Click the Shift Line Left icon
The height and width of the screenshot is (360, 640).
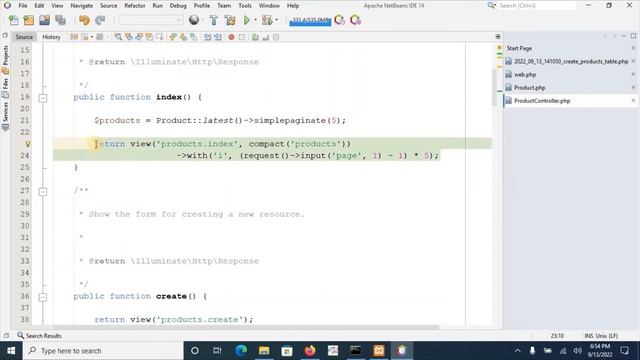(x=207, y=37)
